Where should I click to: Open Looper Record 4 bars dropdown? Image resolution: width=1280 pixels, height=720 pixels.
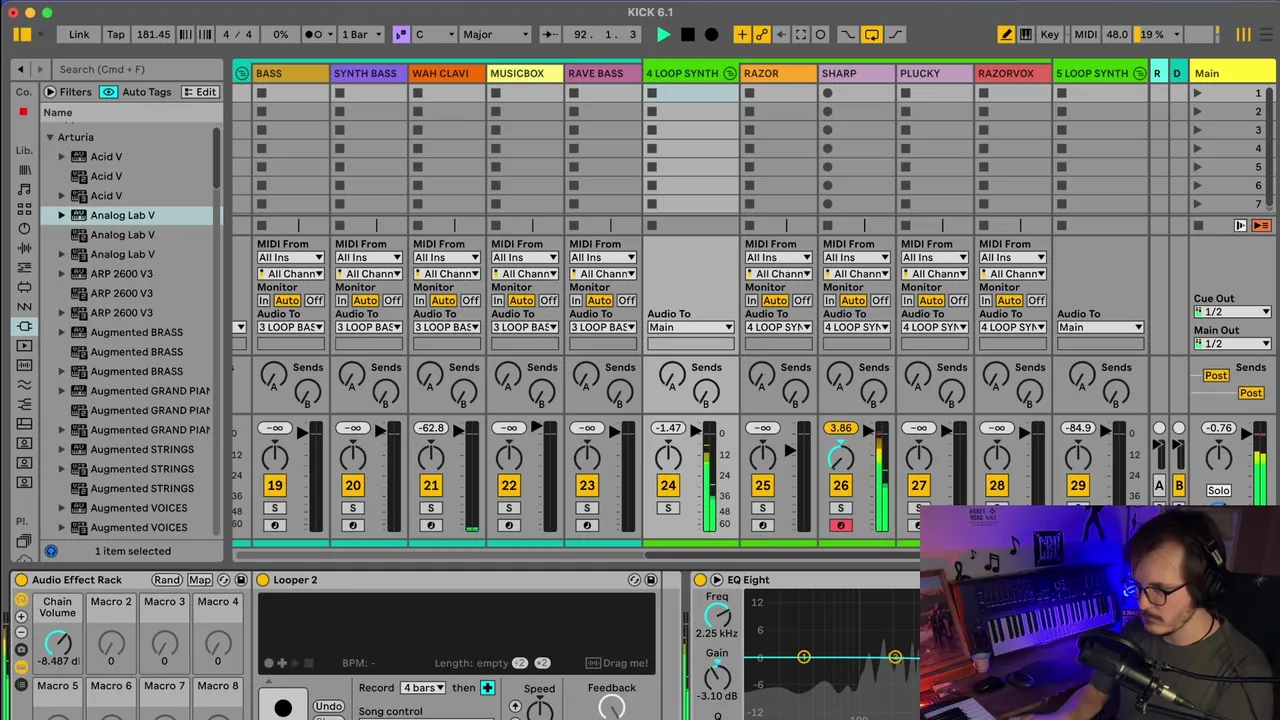(423, 688)
